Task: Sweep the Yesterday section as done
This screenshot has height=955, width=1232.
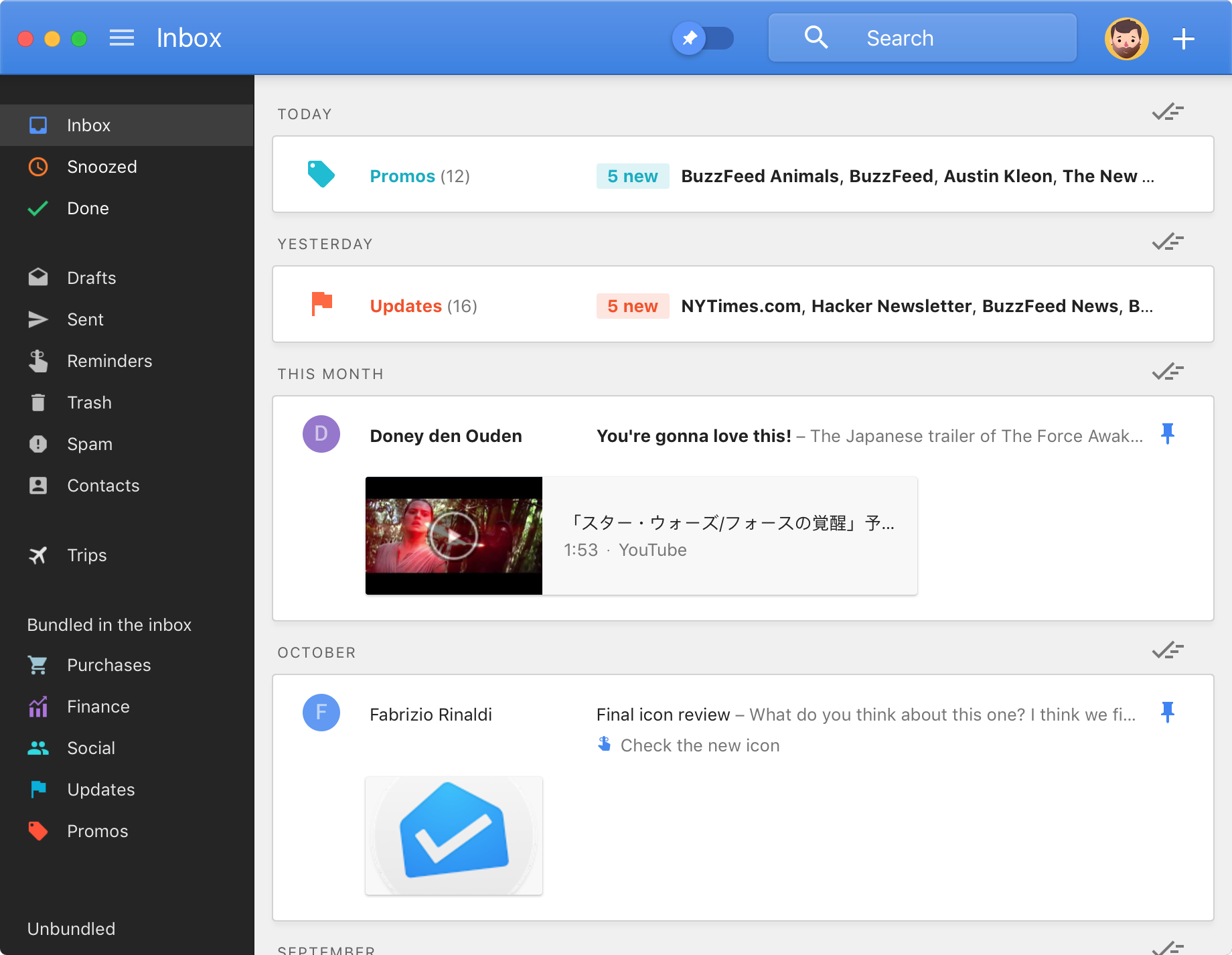Action: click(x=1167, y=242)
